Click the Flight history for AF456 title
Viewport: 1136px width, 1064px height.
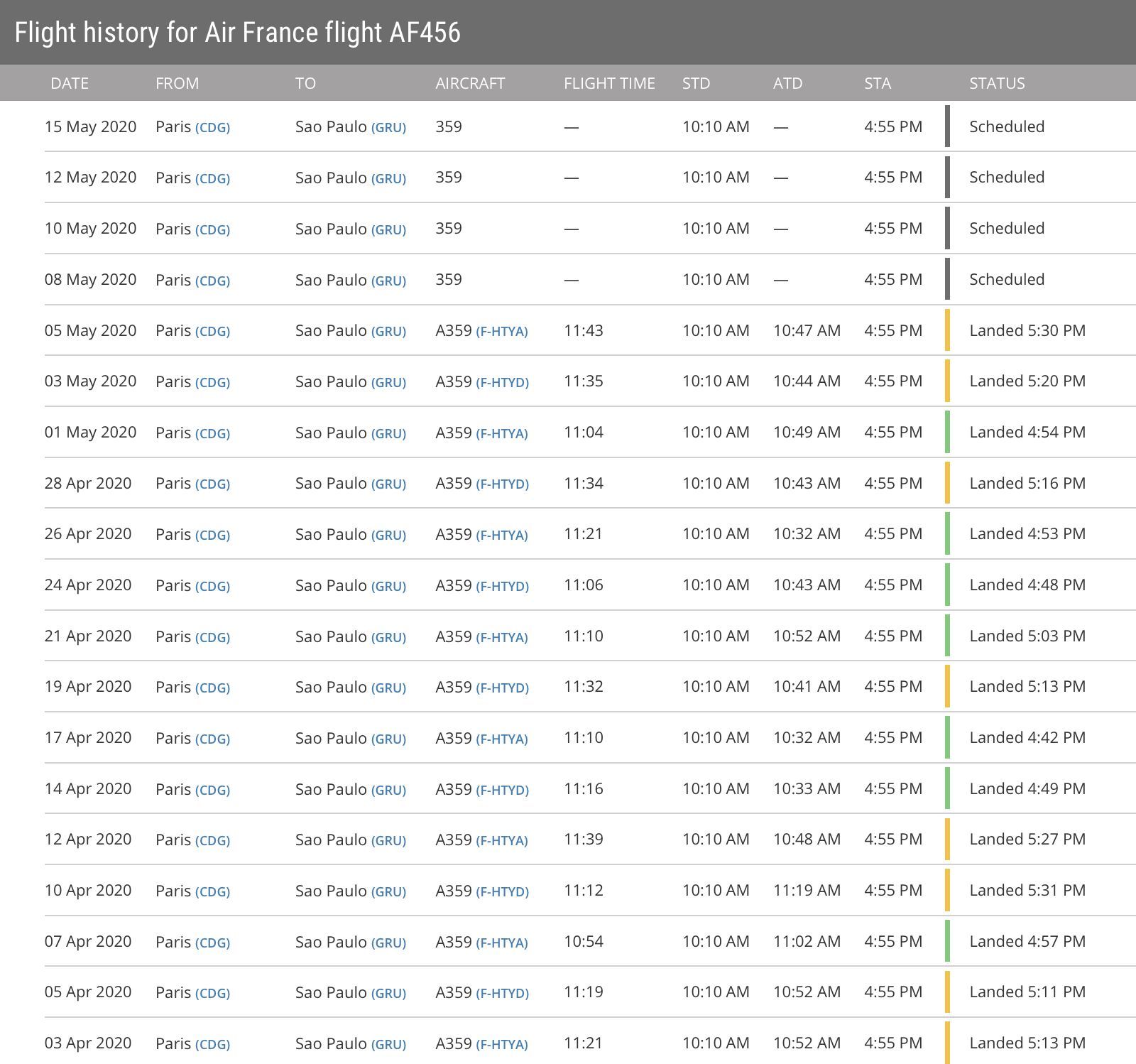pyautogui.click(x=238, y=33)
